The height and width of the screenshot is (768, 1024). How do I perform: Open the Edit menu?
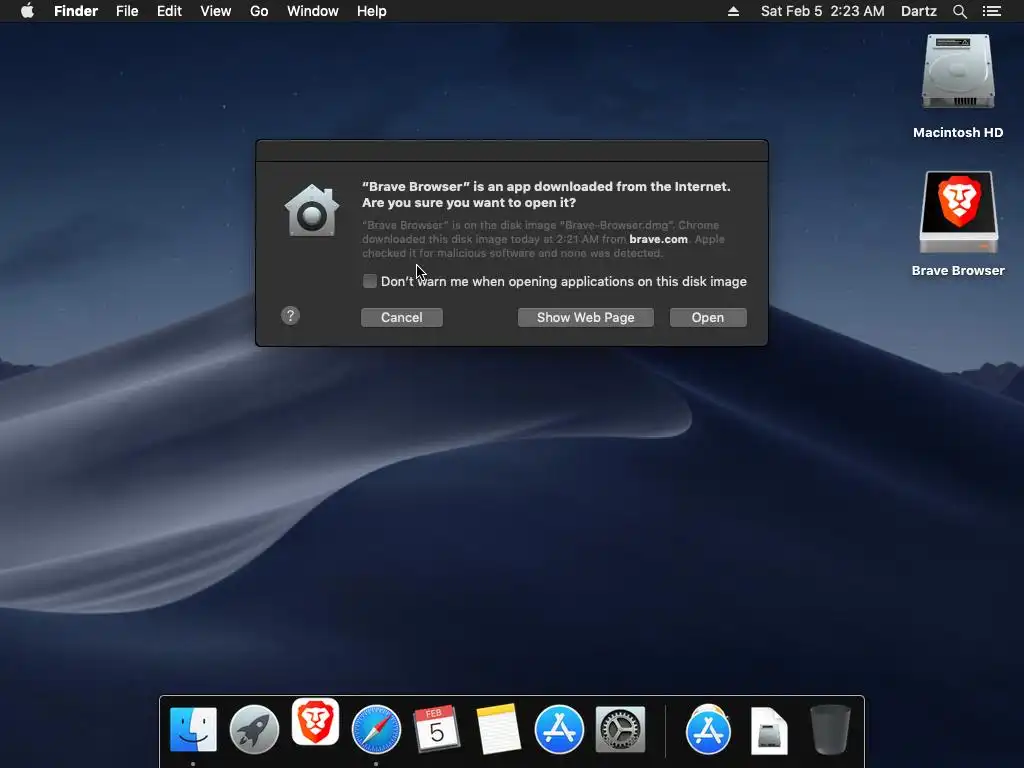click(x=169, y=11)
